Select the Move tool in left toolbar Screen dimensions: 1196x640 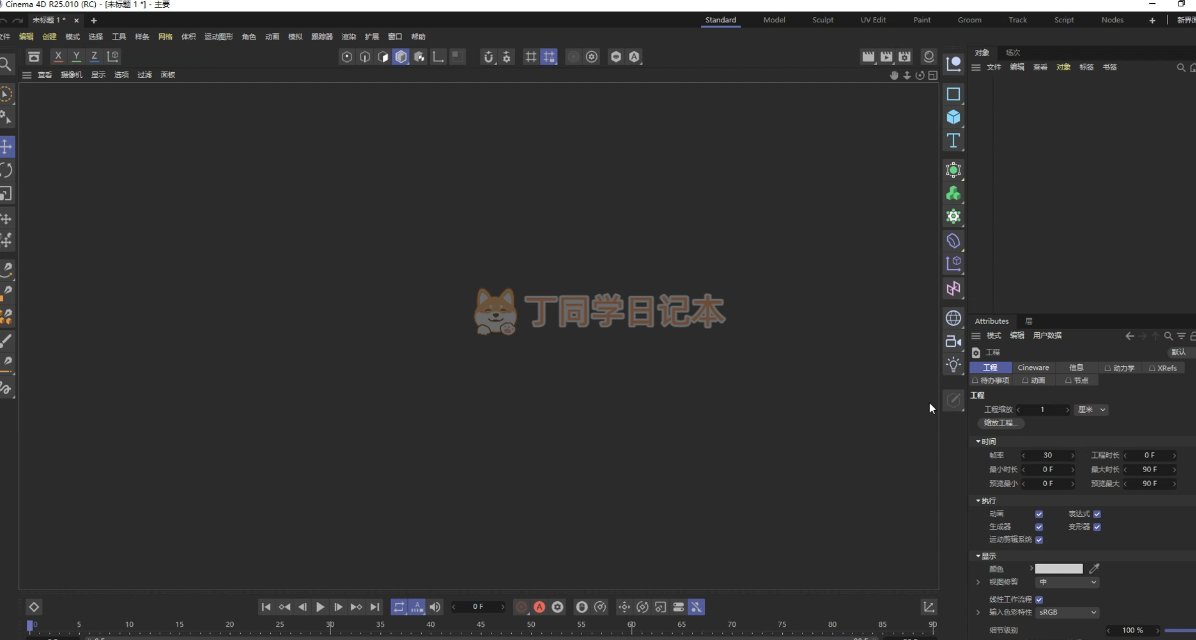pyautogui.click(x=6, y=146)
